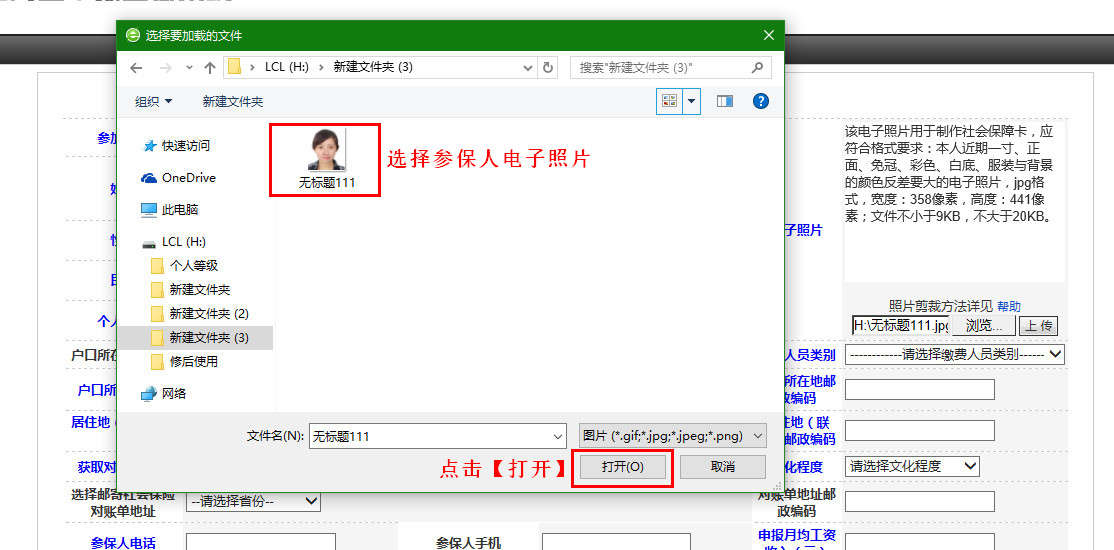Screen dimensions: 1114x550
Task: Open the 新建文件夹 folder in tree
Action: (200, 290)
